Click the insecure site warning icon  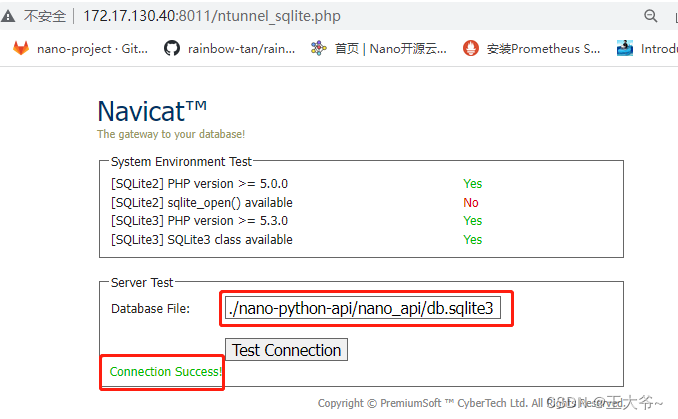pos(8,16)
